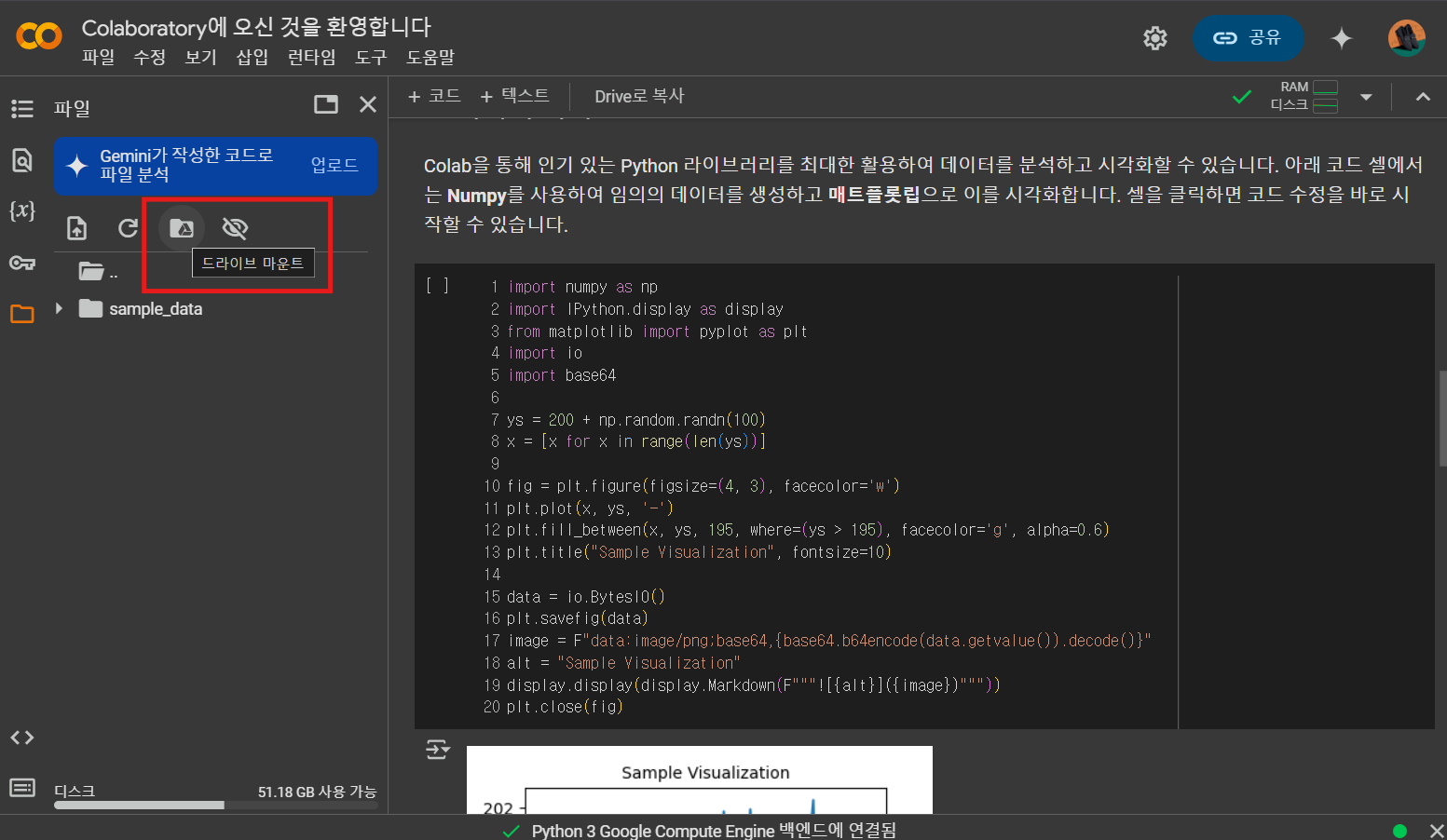Add a new code cell (+ 코드)
1447x840 pixels.
pos(435,96)
